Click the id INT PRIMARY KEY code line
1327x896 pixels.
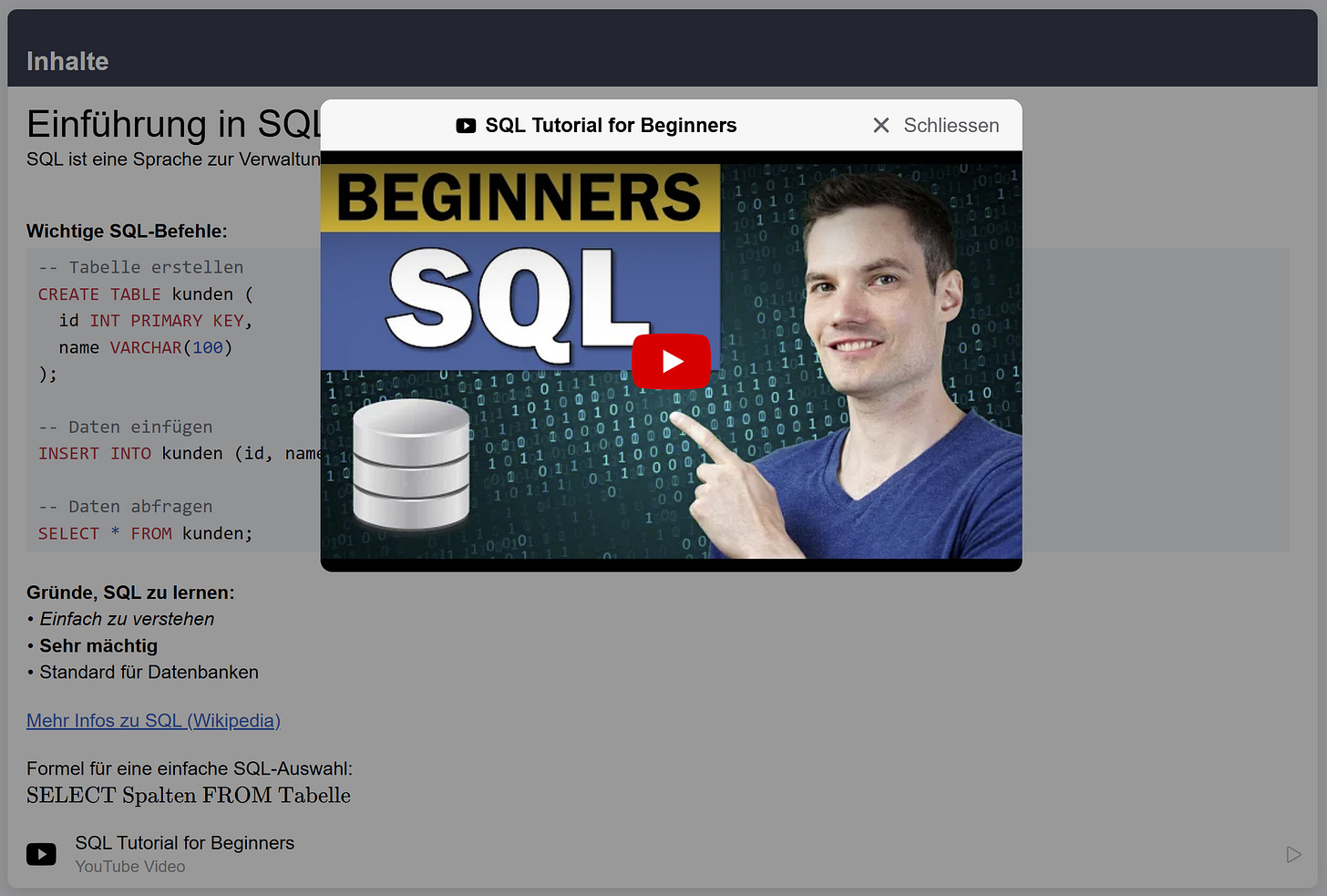(x=156, y=321)
